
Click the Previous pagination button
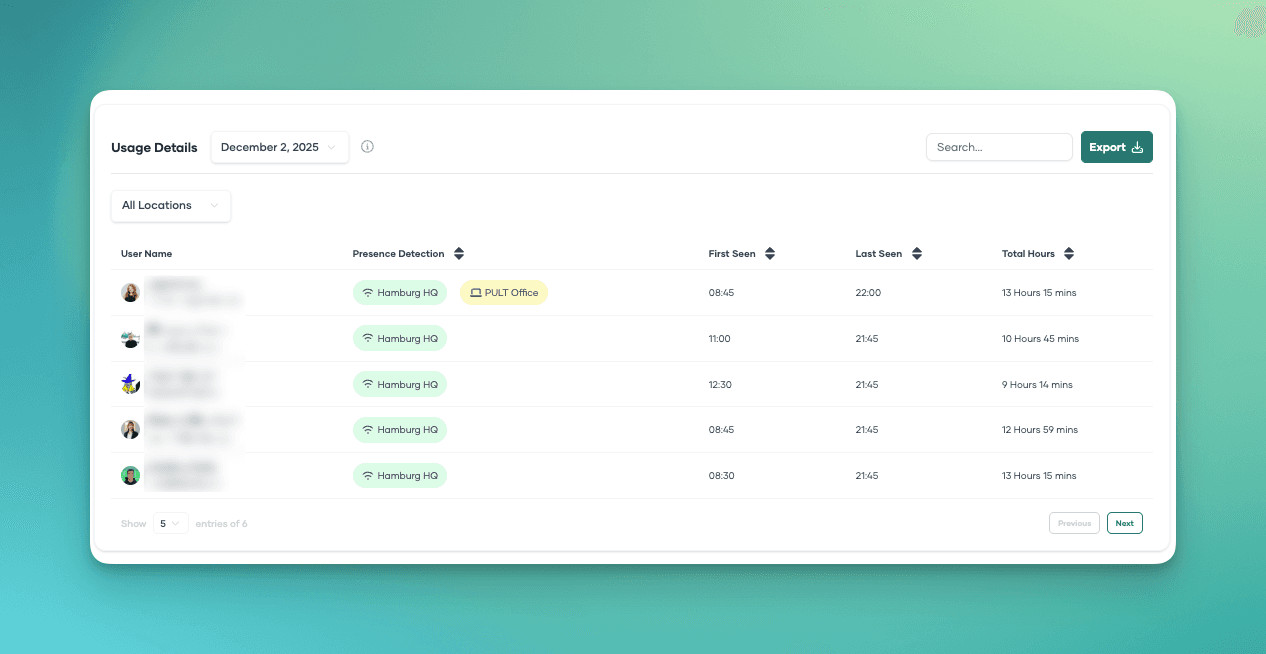tap(1074, 522)
